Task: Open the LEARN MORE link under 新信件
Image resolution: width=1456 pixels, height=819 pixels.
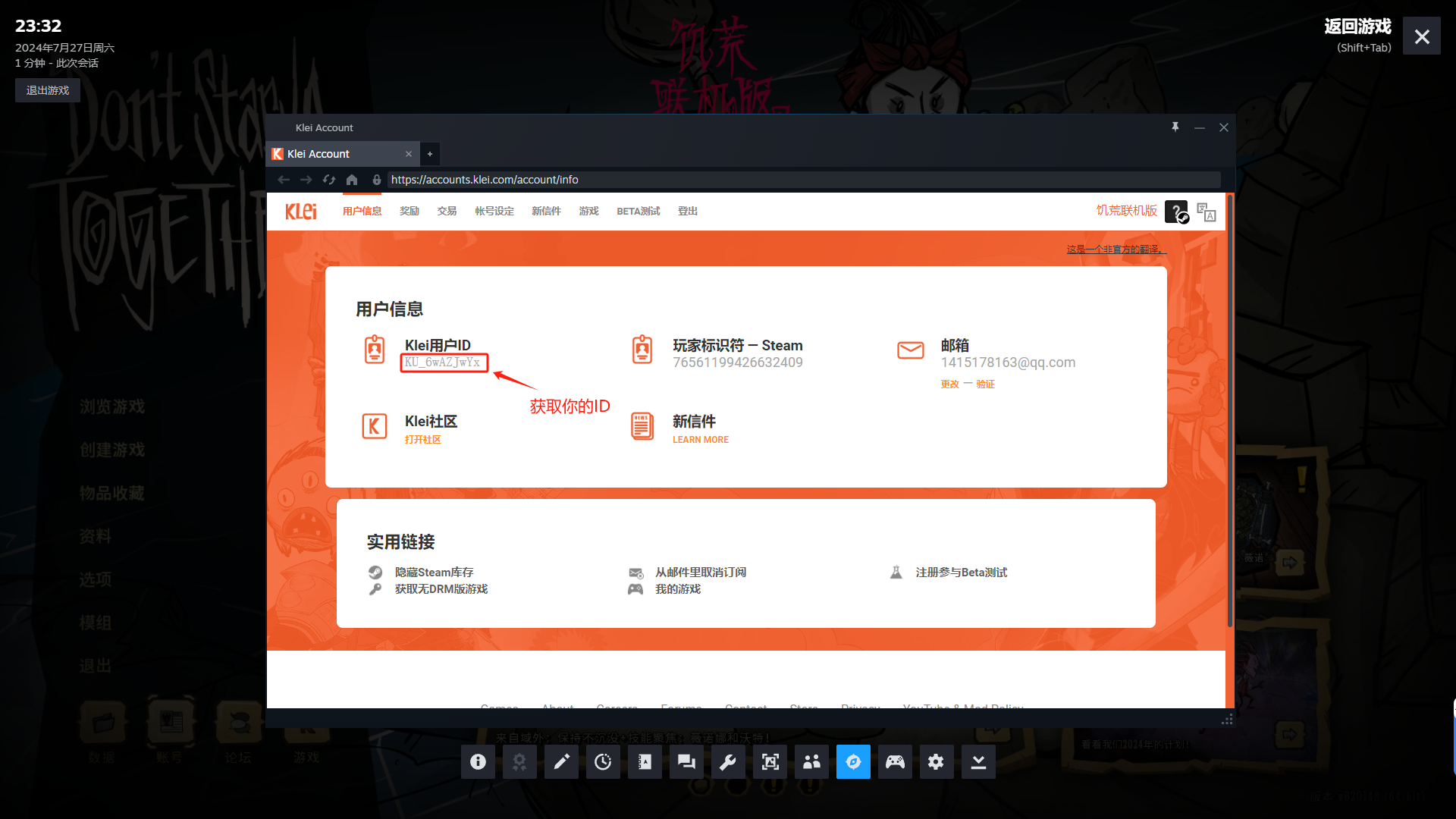Action: pyautogui.click(x=700, y=439)
